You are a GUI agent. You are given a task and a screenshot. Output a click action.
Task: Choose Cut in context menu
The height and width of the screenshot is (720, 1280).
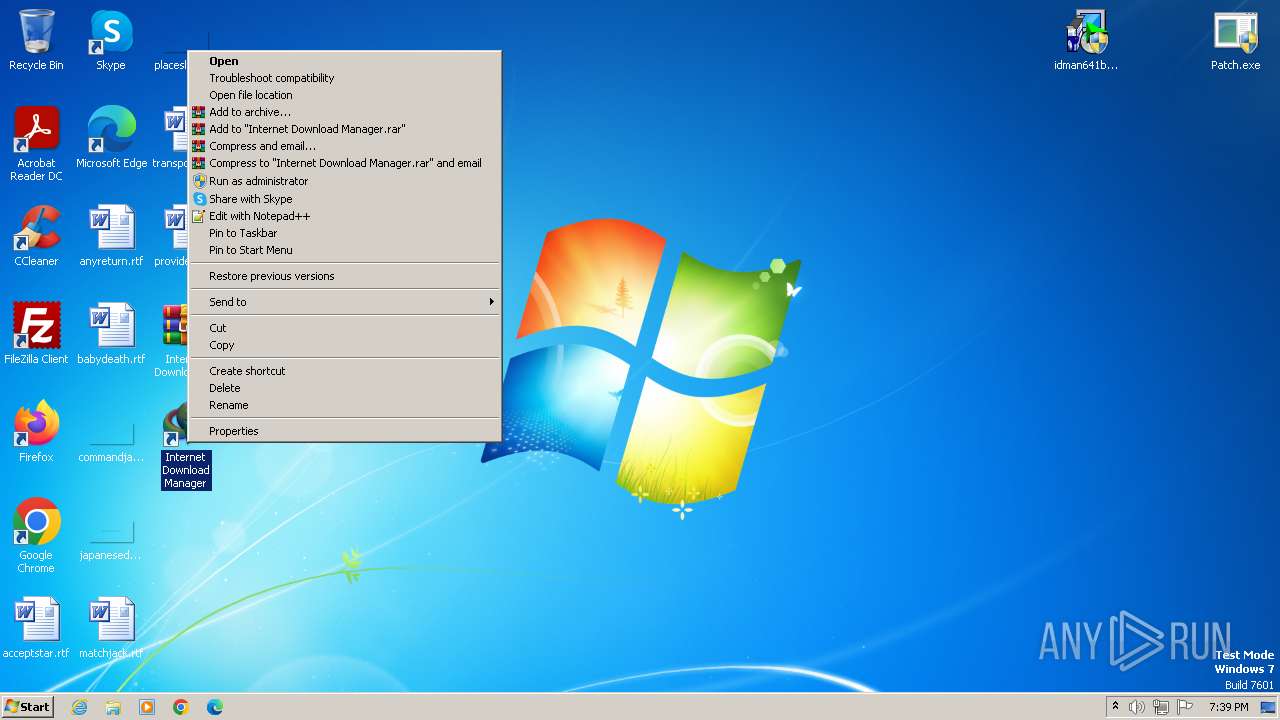pyautogui.click(x=344, y=328)
